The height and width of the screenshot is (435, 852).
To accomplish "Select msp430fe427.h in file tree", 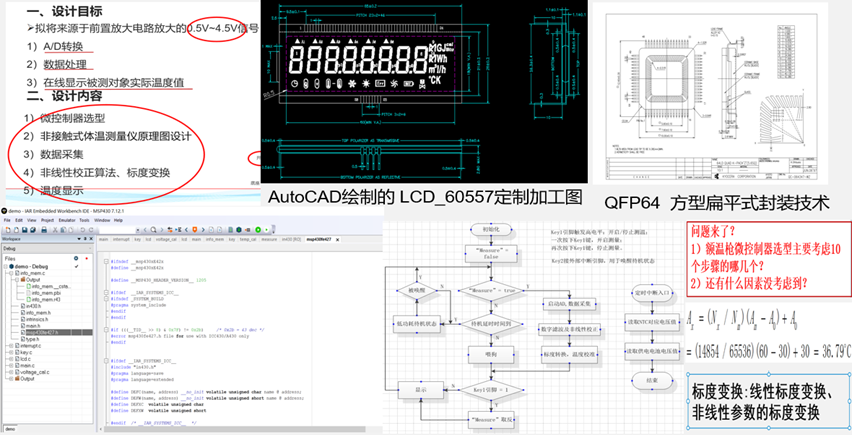I will tap(38, 331).
